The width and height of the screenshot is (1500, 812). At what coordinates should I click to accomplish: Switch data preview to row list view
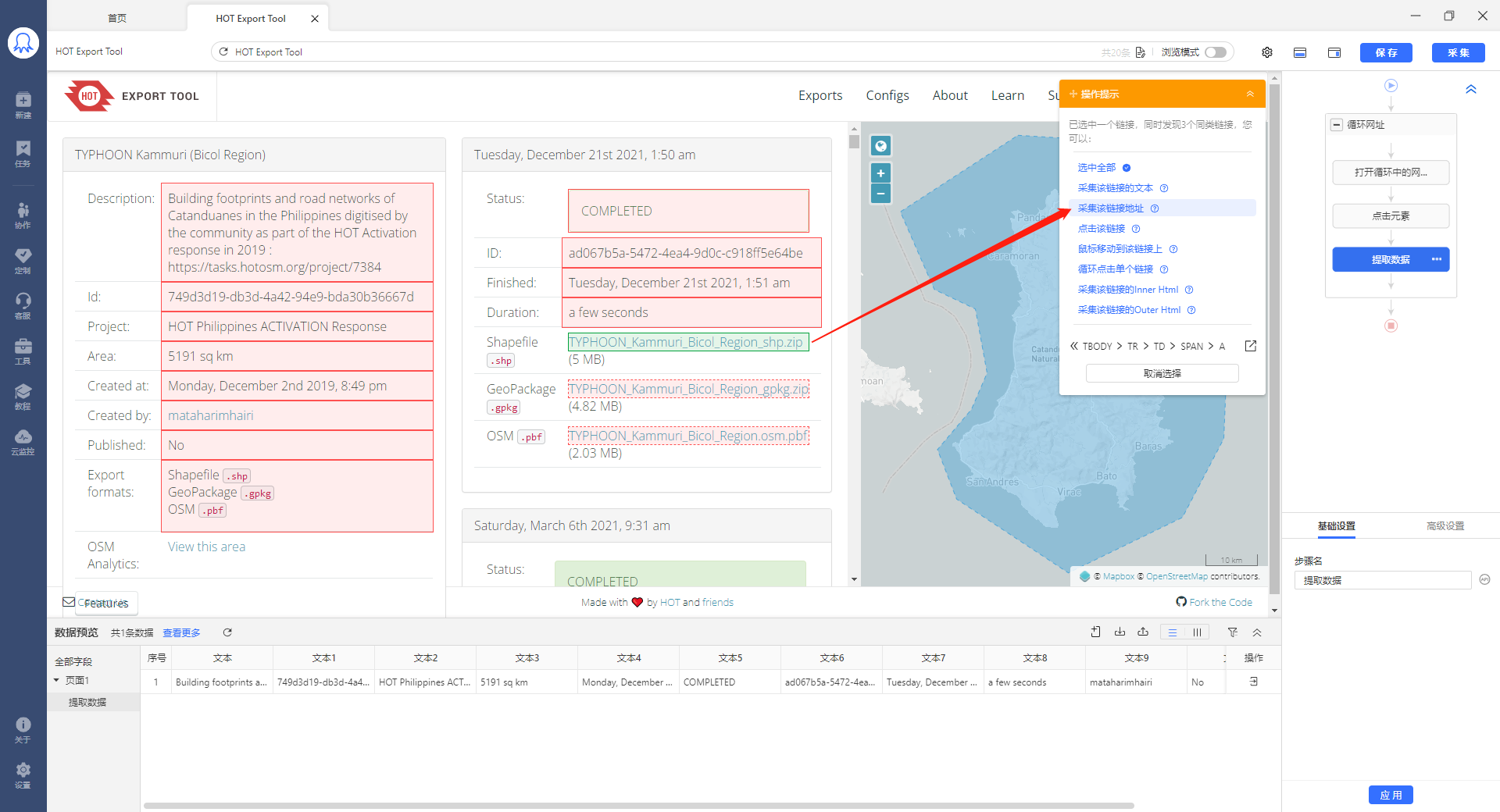(x=1172, y=632)
